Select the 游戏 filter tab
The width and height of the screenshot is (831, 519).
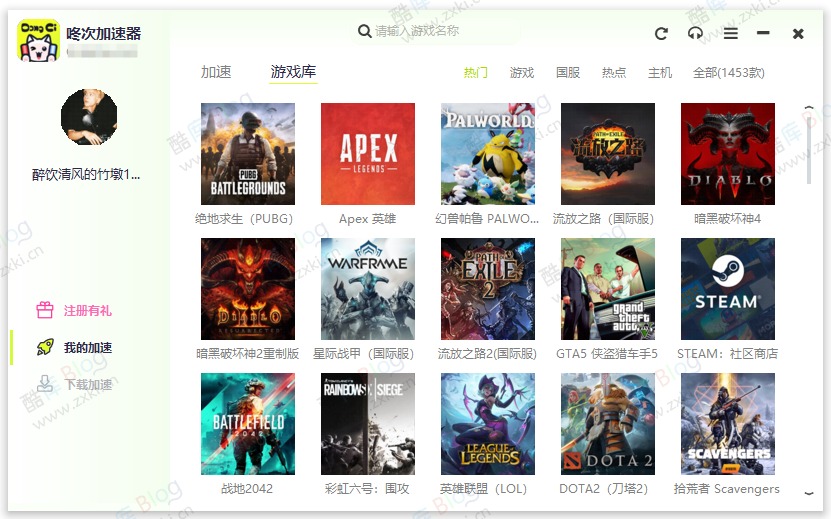click(x=521, y=73)
